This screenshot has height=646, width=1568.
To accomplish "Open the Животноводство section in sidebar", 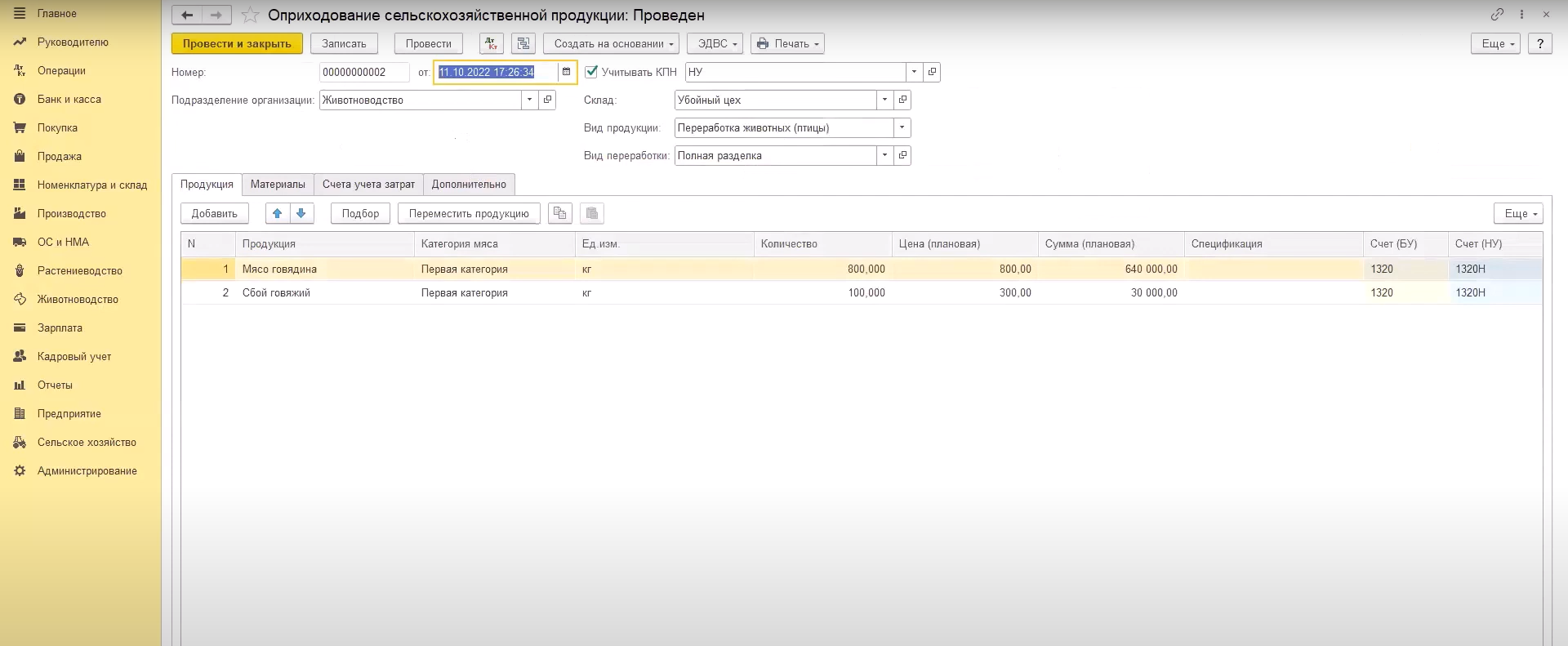I will (x=78, y=300).
